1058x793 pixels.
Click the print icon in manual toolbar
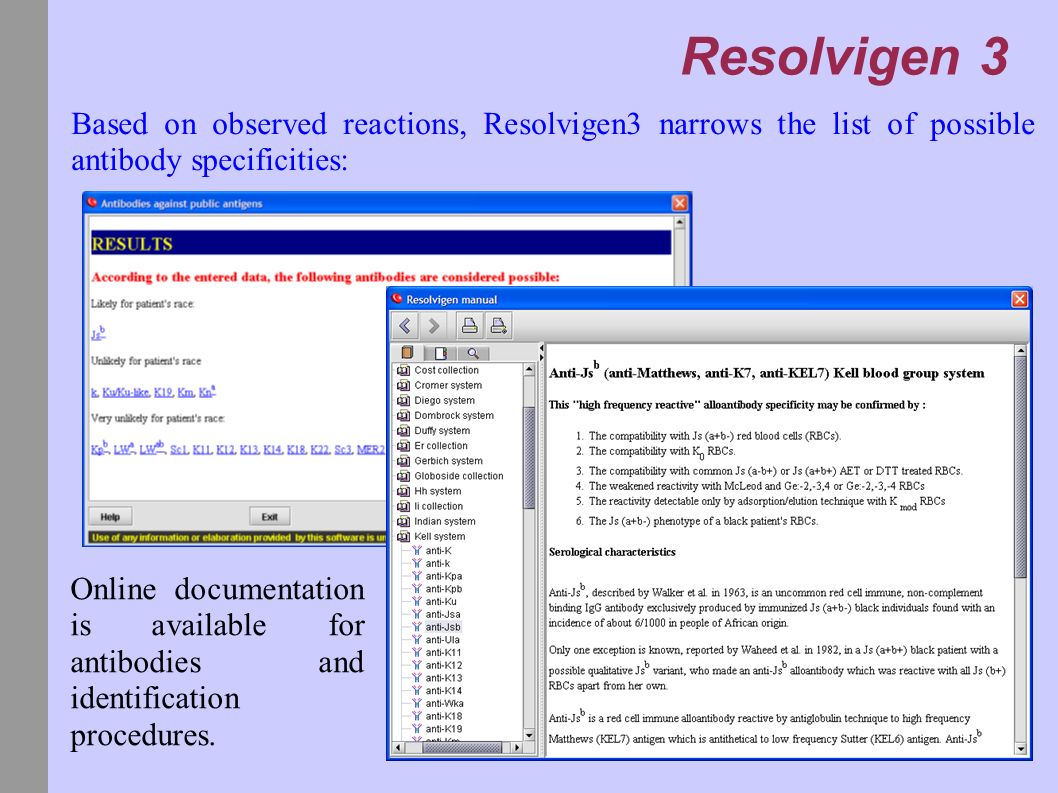470,326
